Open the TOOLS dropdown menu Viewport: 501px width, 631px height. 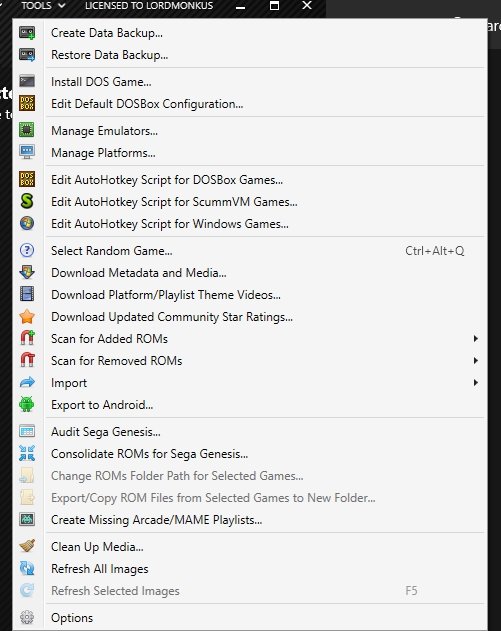click(x=43, y=6)
